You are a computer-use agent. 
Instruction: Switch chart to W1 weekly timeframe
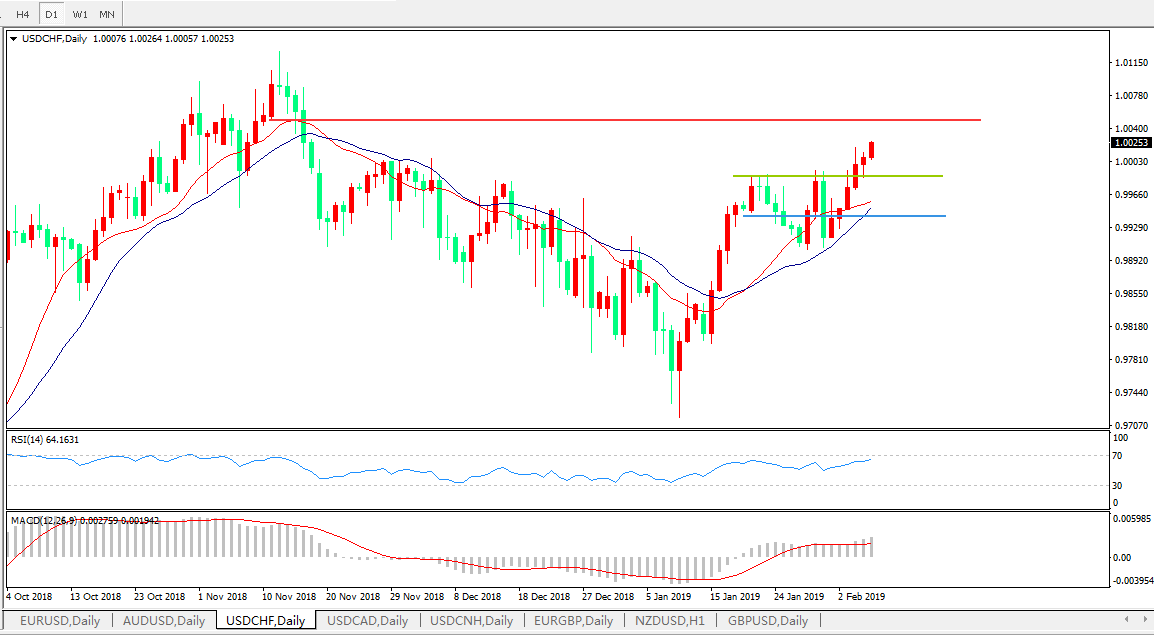[x=80, y=14]
